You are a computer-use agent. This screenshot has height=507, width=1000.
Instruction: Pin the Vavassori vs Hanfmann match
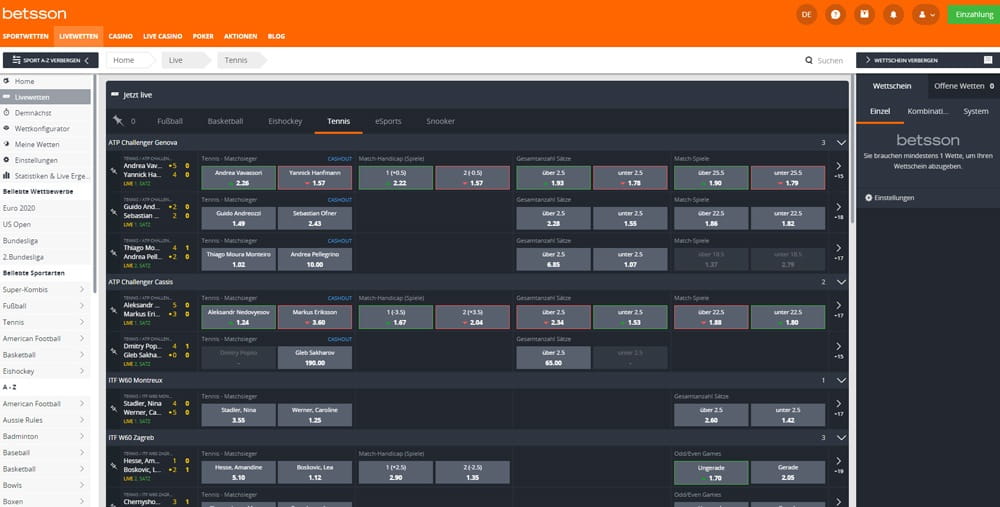click(x=114, y=171)
